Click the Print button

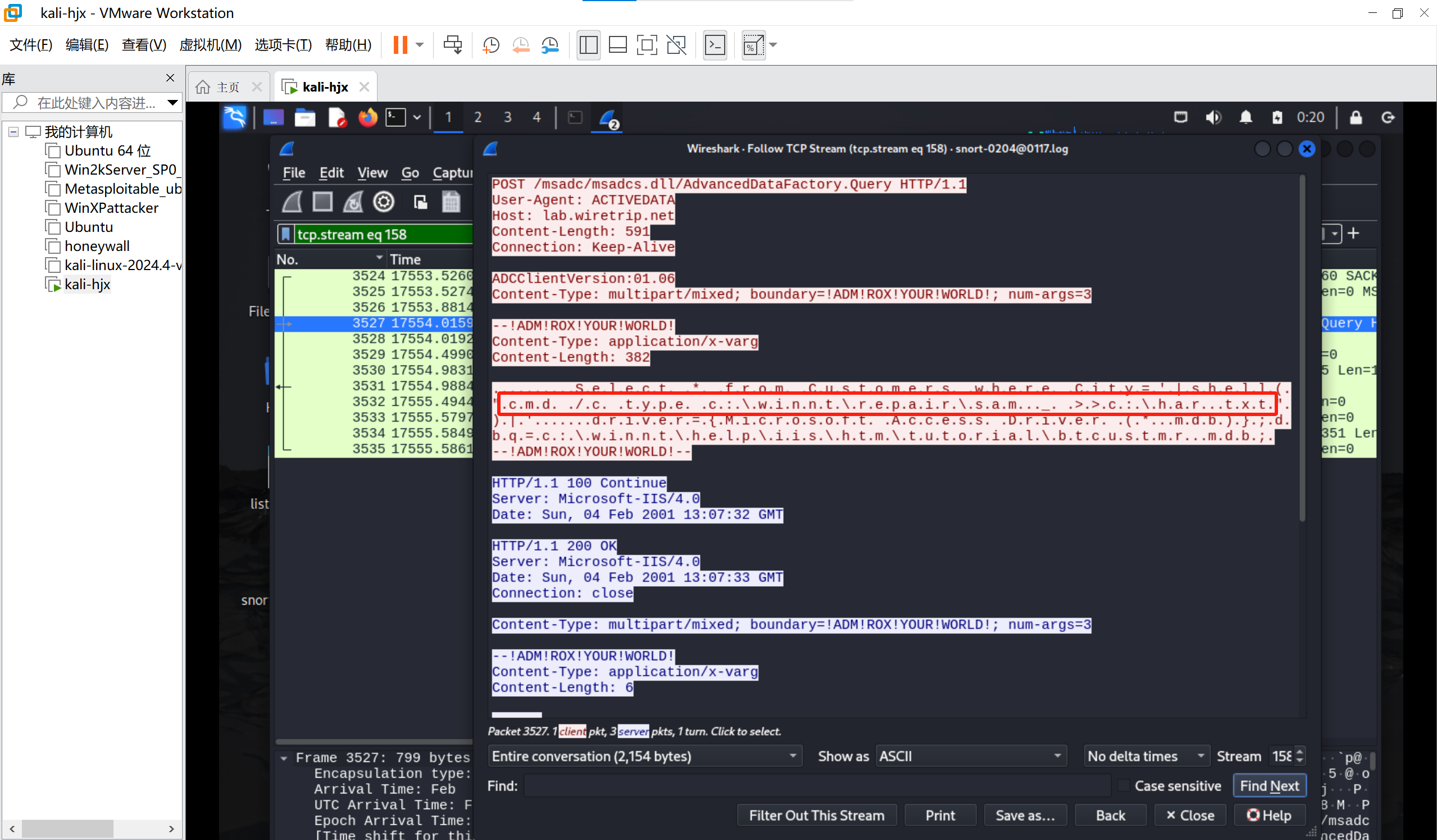point(940,815)
